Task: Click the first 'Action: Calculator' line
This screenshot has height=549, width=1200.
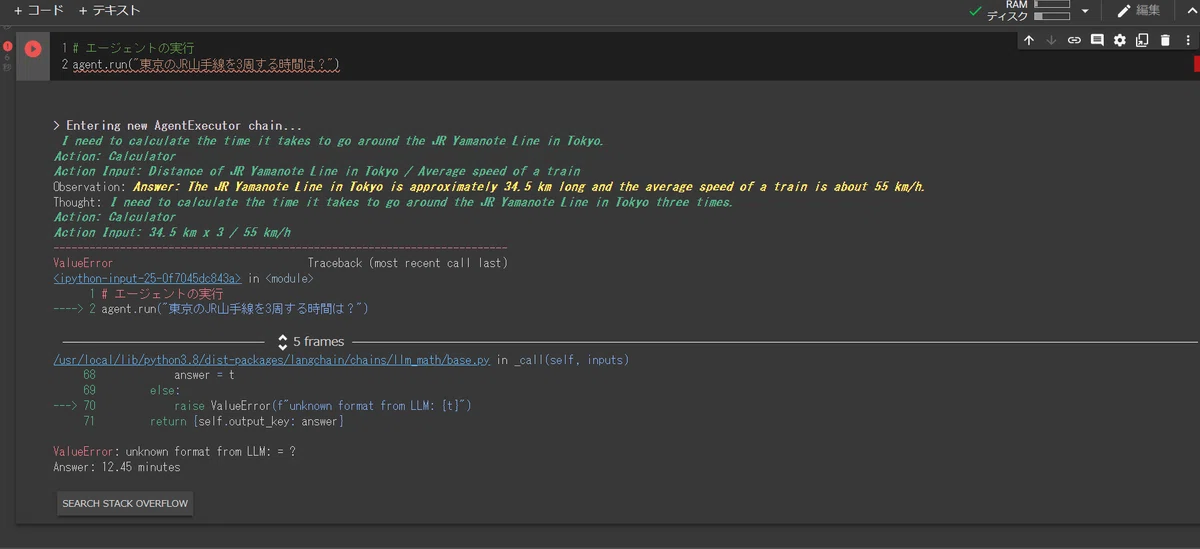Action: (x=115, y=156)
